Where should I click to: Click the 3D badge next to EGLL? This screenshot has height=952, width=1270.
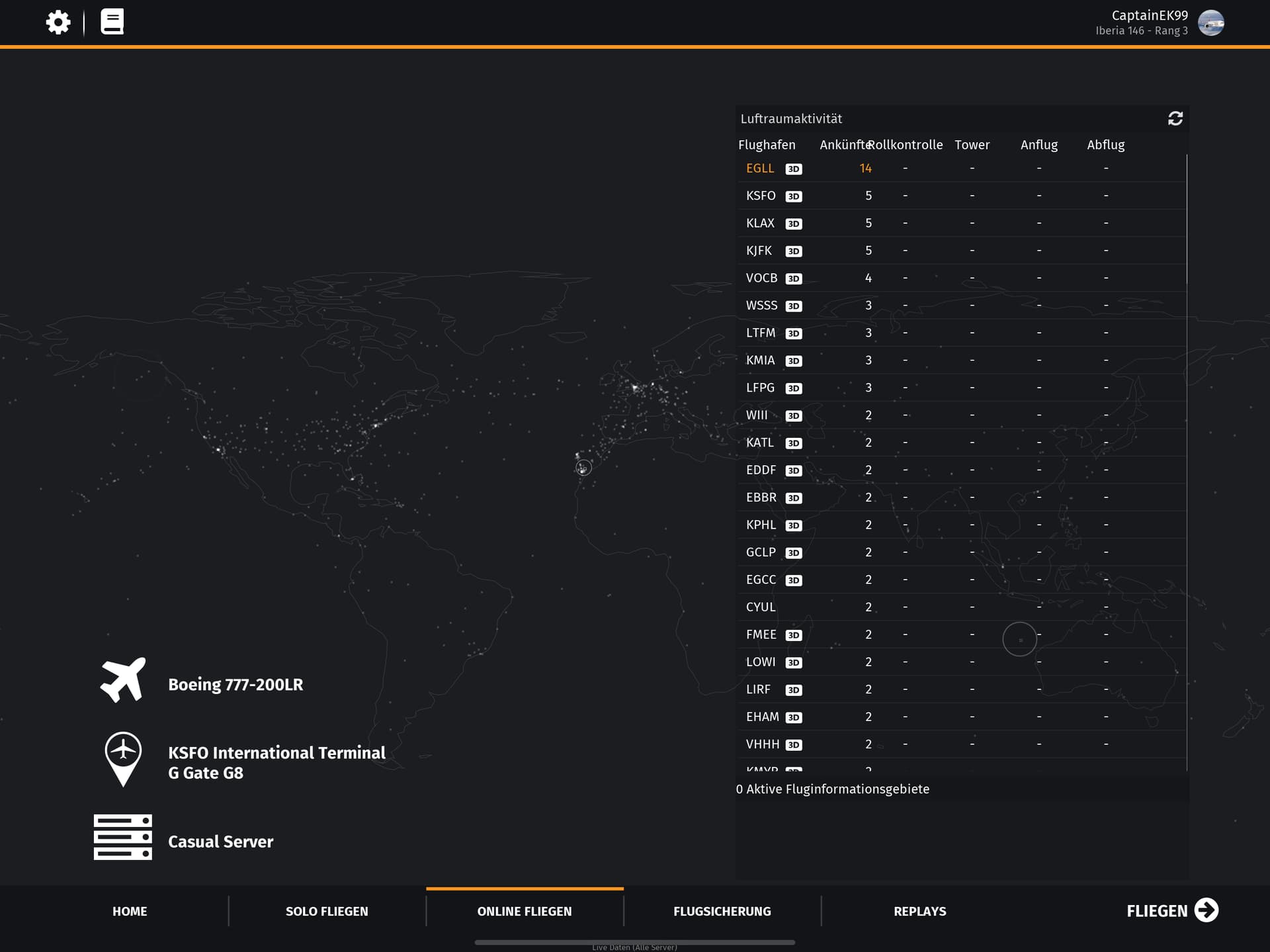click(793, 169)
